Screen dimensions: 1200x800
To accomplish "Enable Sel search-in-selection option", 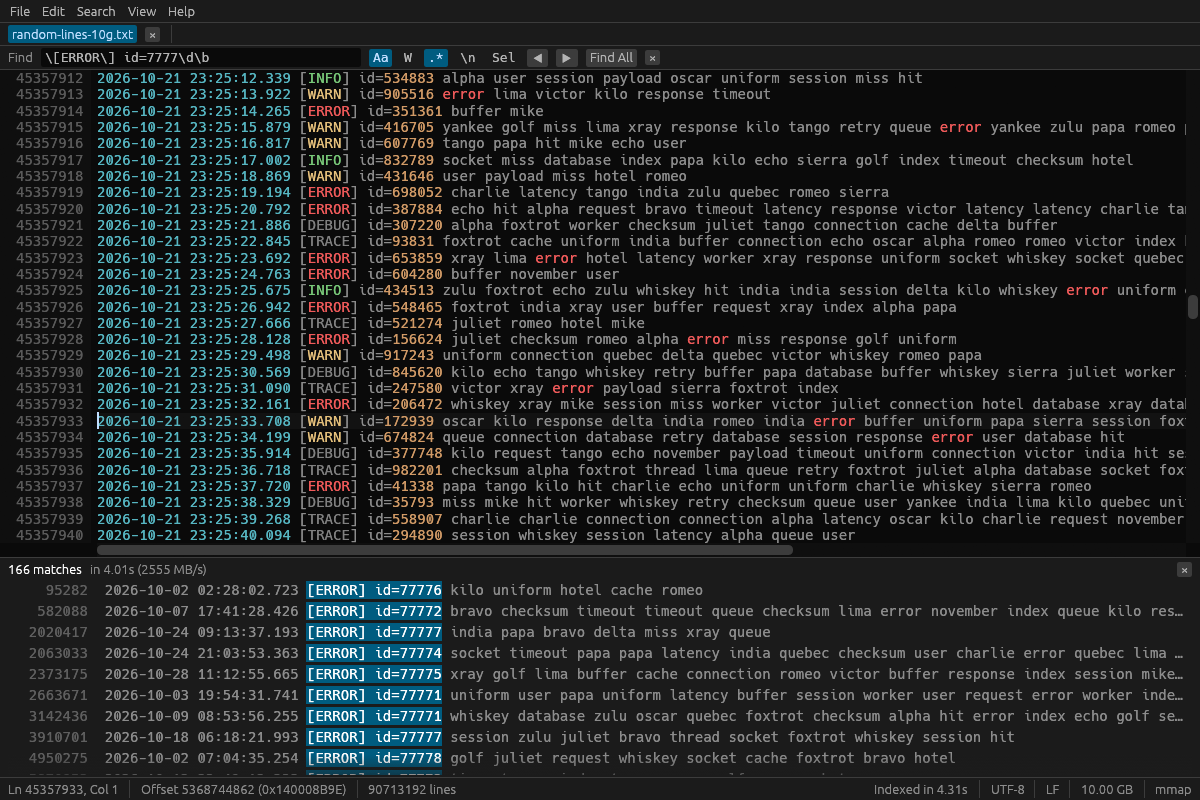I will click(x=503, y=58).
